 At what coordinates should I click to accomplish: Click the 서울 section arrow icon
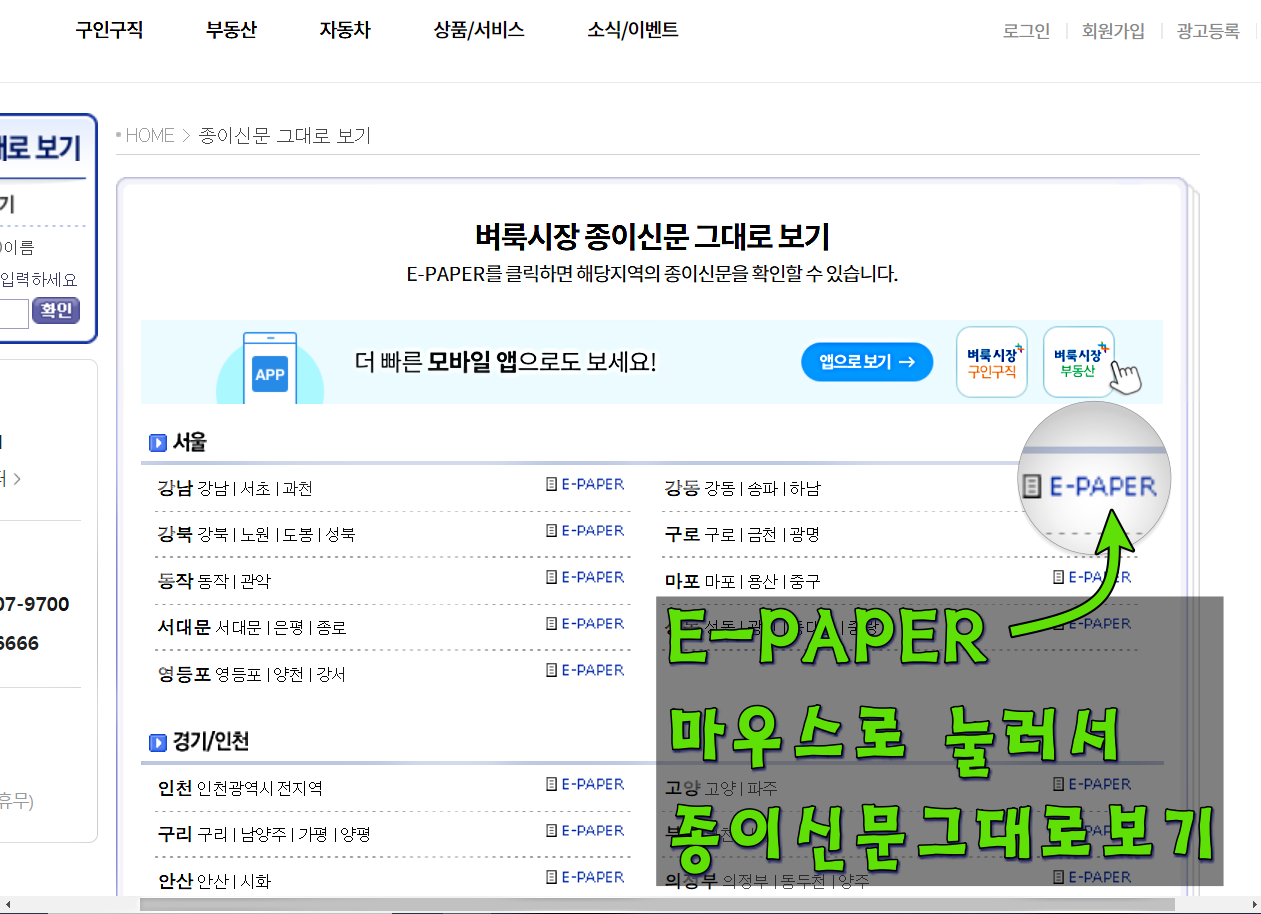(x=158, y=443)
